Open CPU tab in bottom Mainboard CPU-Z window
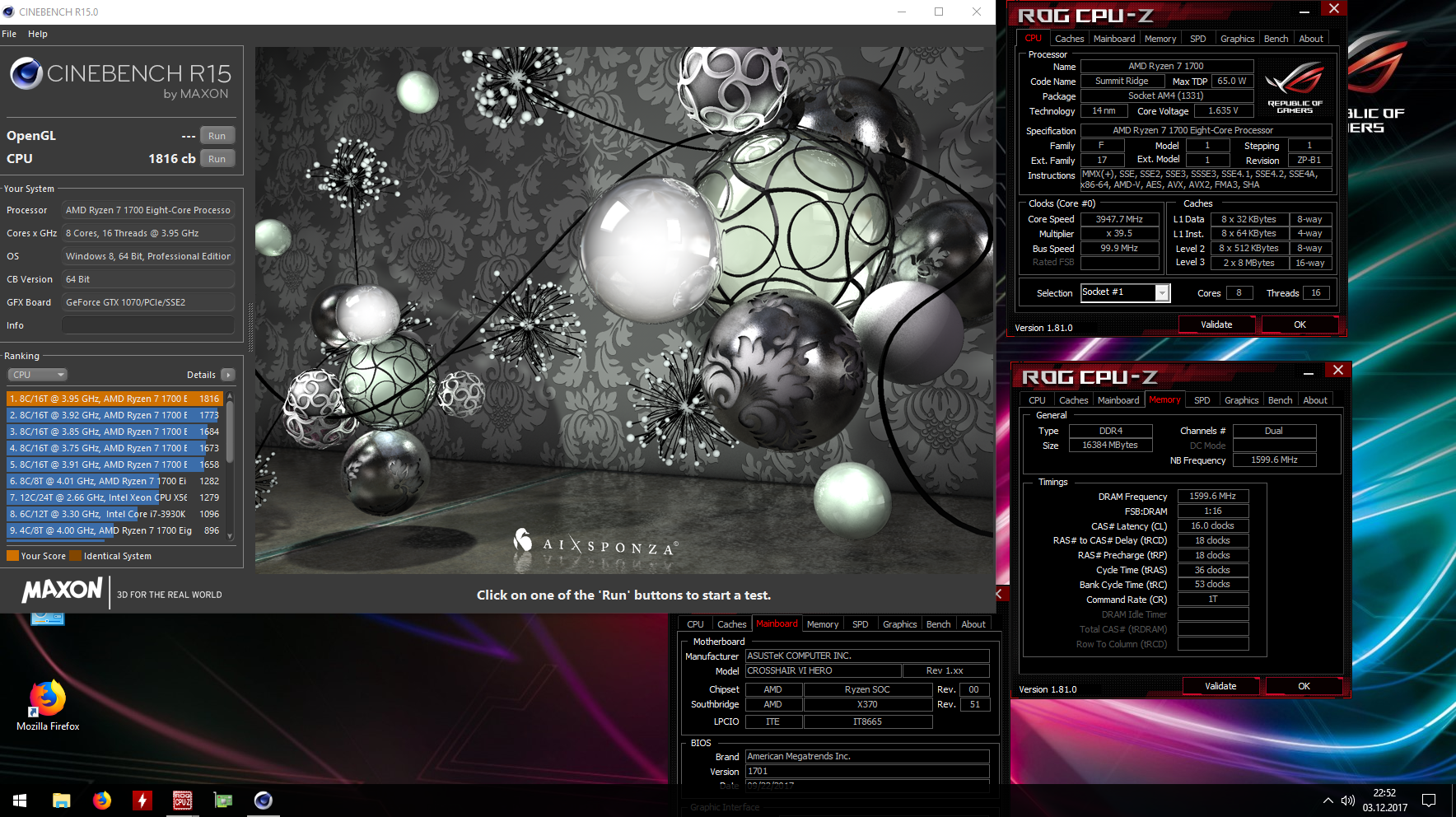Screen dimensions: 1456x817 (x=695, y=624)
